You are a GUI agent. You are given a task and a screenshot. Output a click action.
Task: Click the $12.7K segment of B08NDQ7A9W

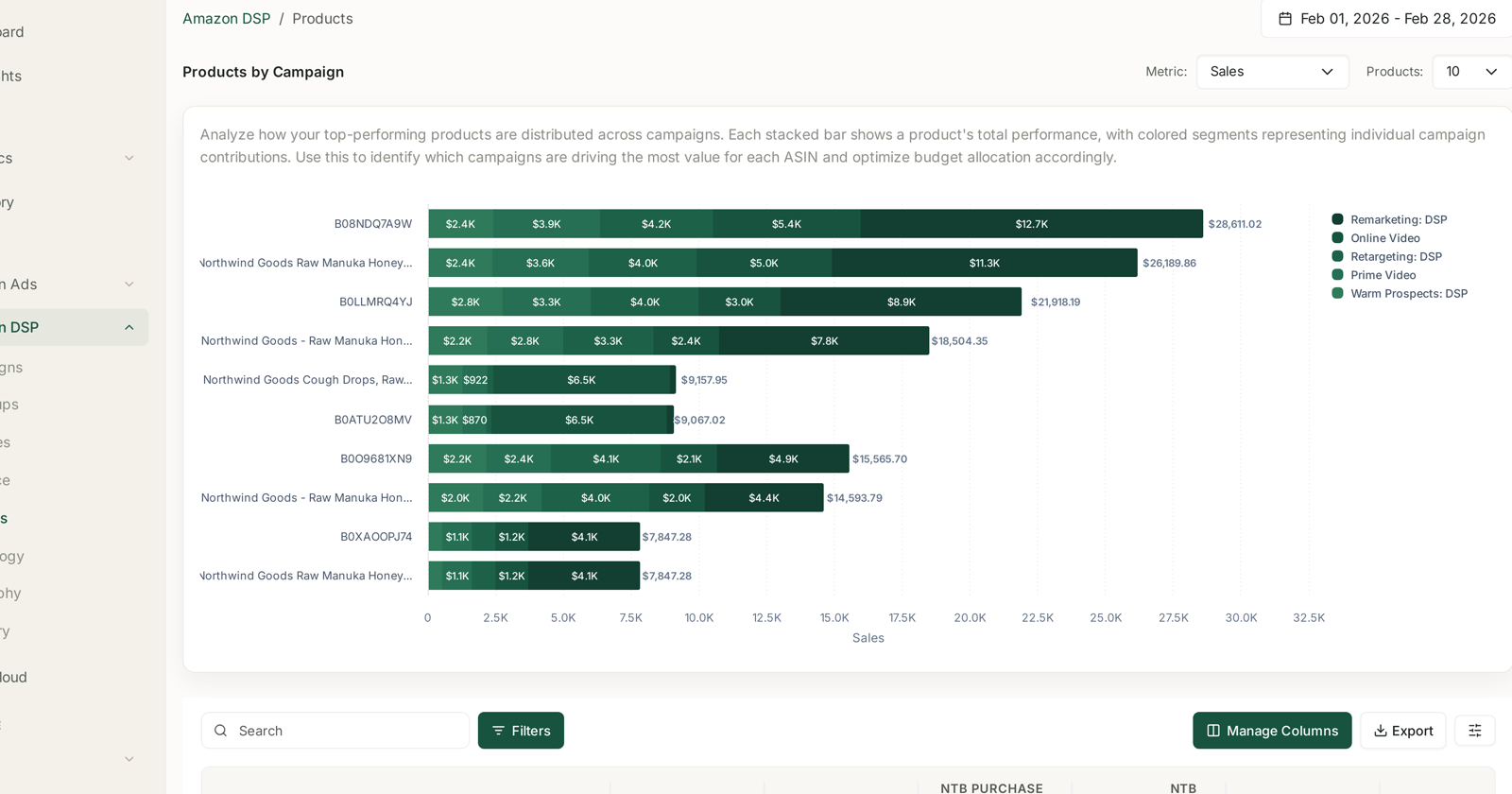click(x=1031, y=224)
